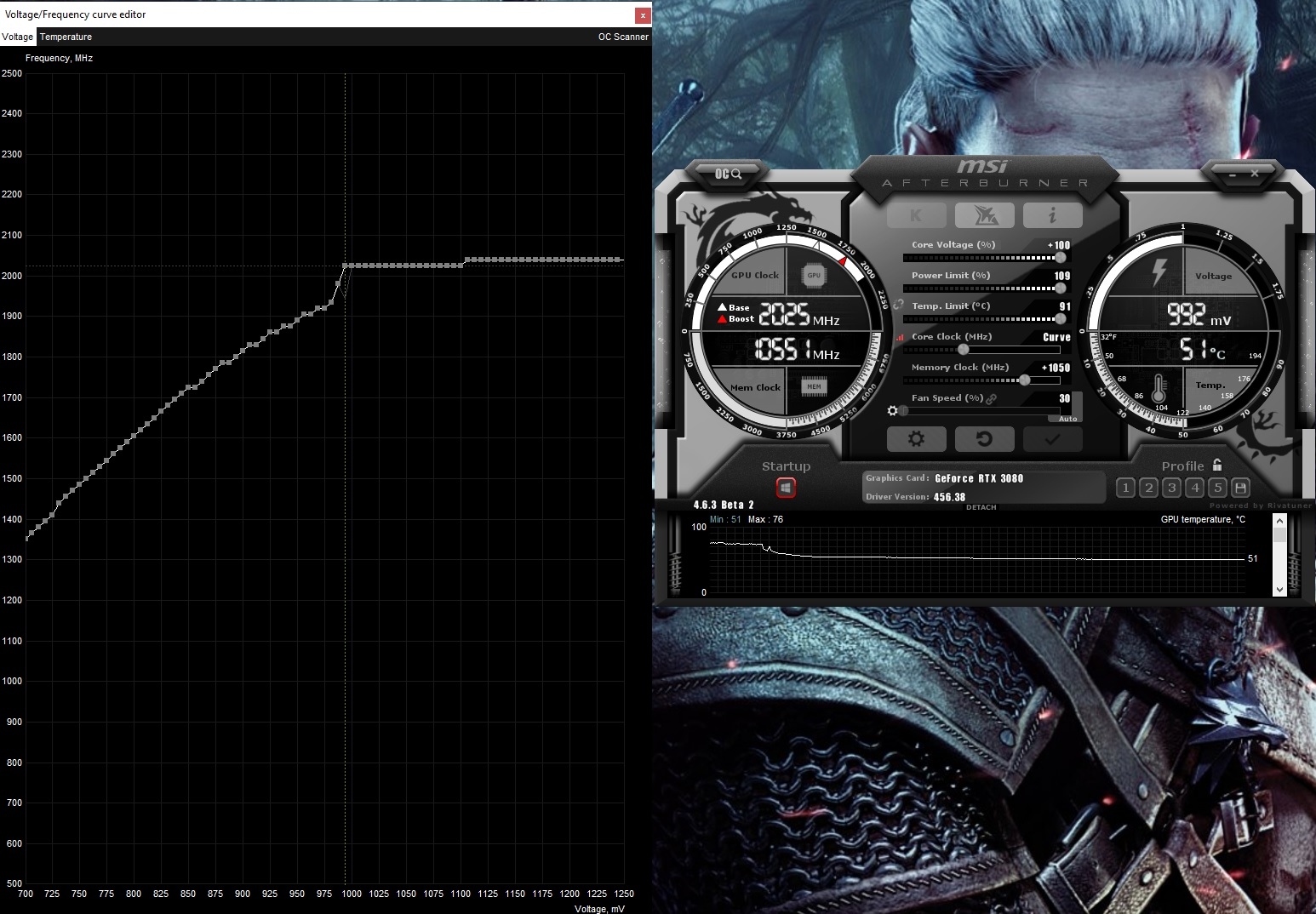
Task: Click the GPU temperature graph area
Action: click(977, 560)
